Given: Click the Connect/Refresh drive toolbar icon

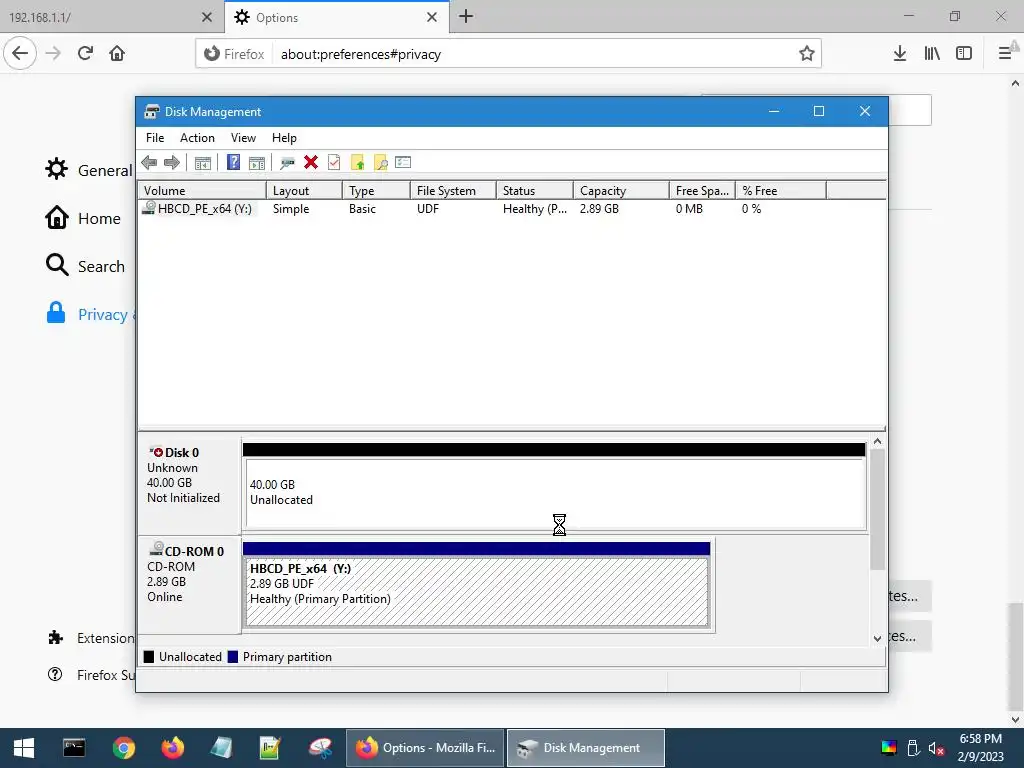Looking at the screenshot, I should pyautogui.click(x=287, y=163).
